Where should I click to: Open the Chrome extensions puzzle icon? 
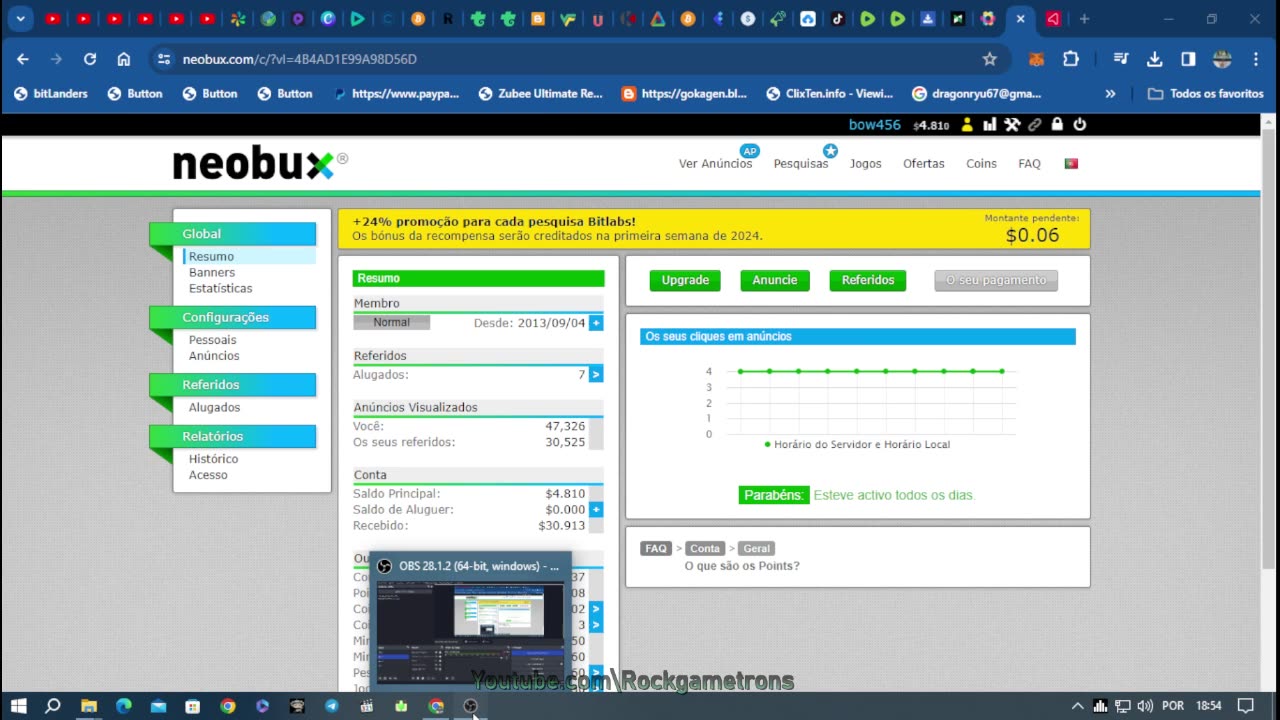(x=1071, y=59)
